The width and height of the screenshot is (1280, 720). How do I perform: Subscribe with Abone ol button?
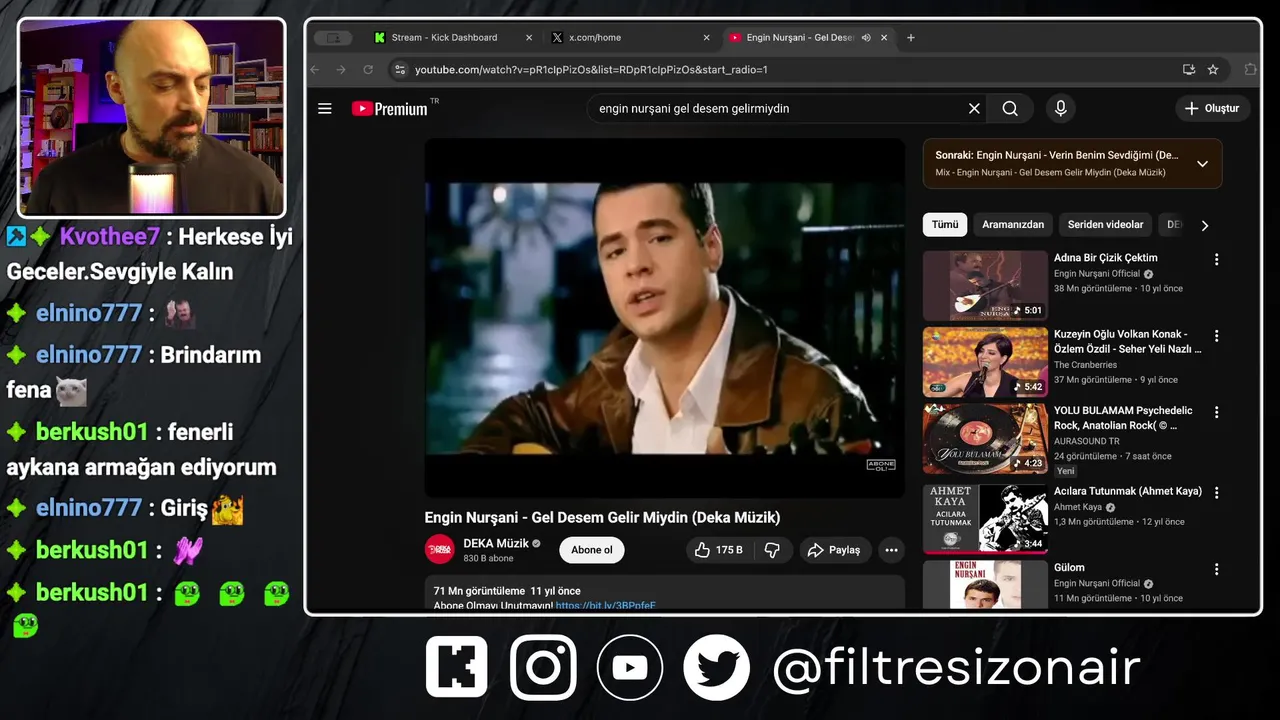592,550
